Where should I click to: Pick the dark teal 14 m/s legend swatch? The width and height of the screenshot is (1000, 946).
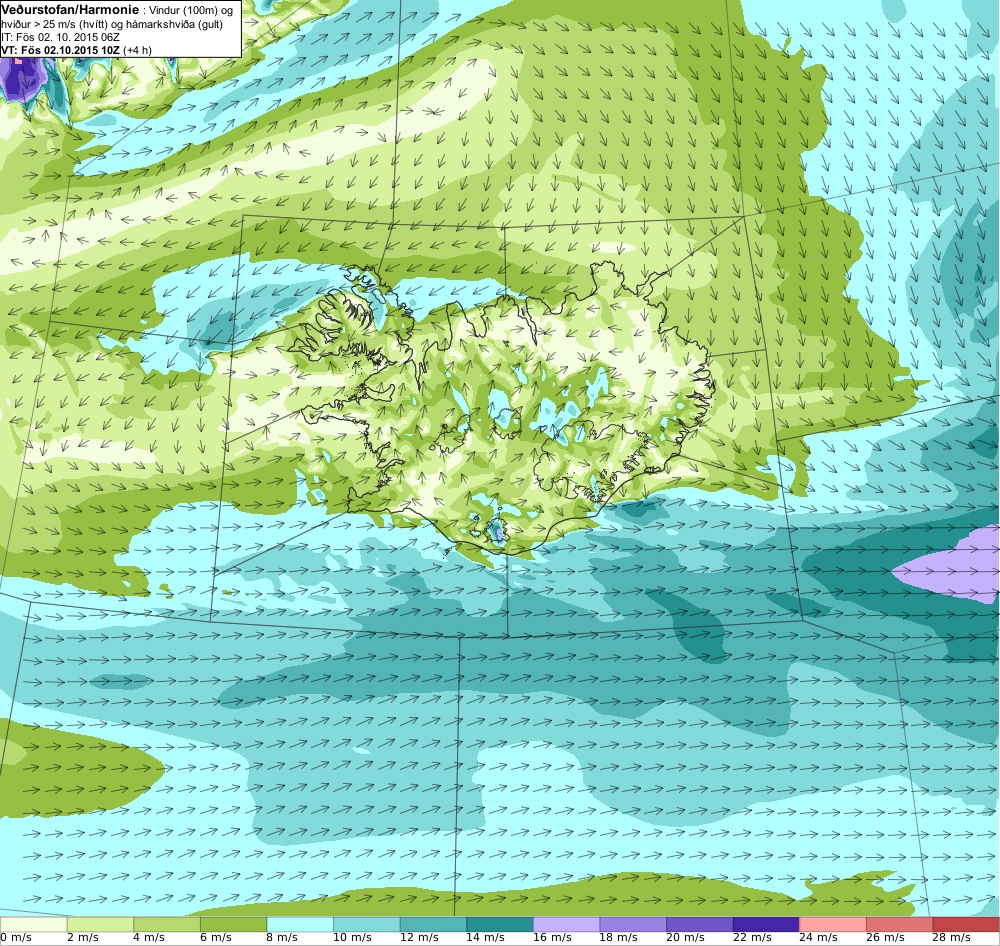pyautogui.click(x=499, y=924)
